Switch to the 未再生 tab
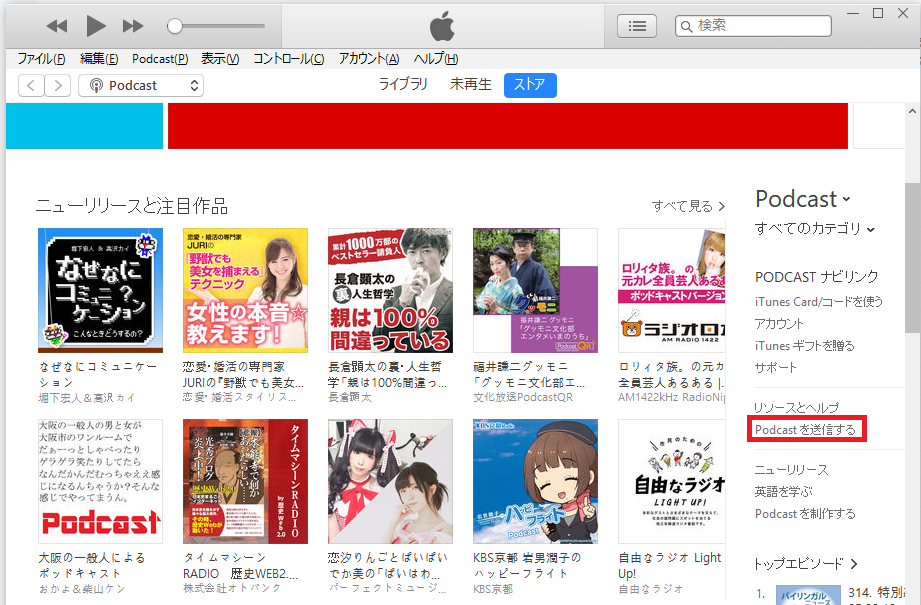The width and height of the screenshot is (921, 605). tap(470, 85)
